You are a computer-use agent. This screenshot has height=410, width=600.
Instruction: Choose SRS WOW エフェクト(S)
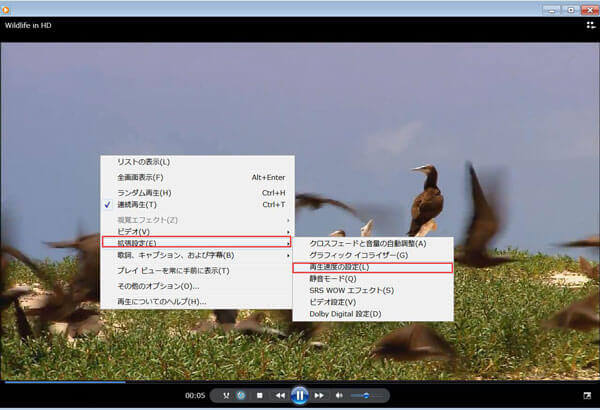pyautogui.click(x=373, y=291)
